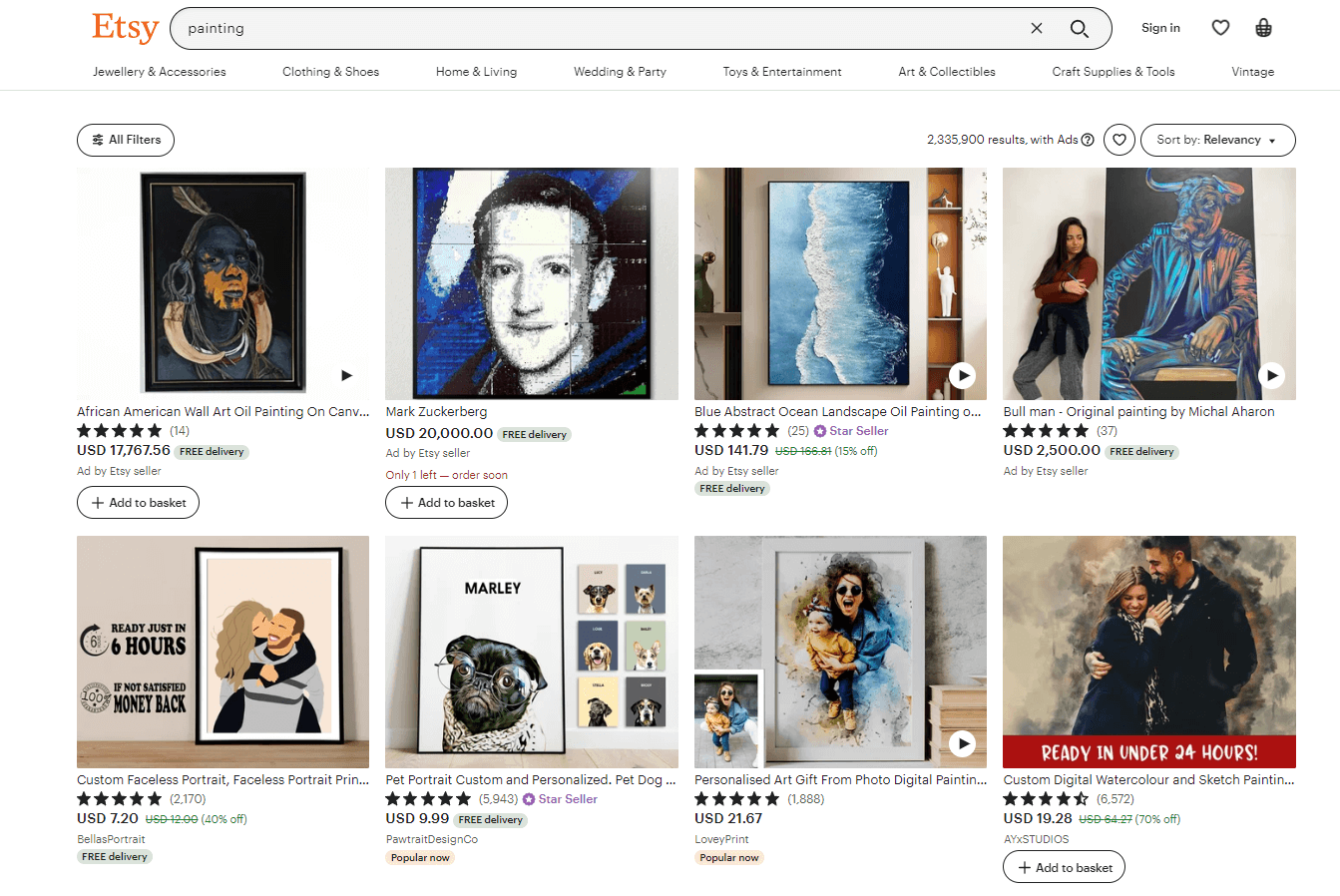1340x896 pixels.
Task: Click the Etsy logo
Action: [126, 28]
